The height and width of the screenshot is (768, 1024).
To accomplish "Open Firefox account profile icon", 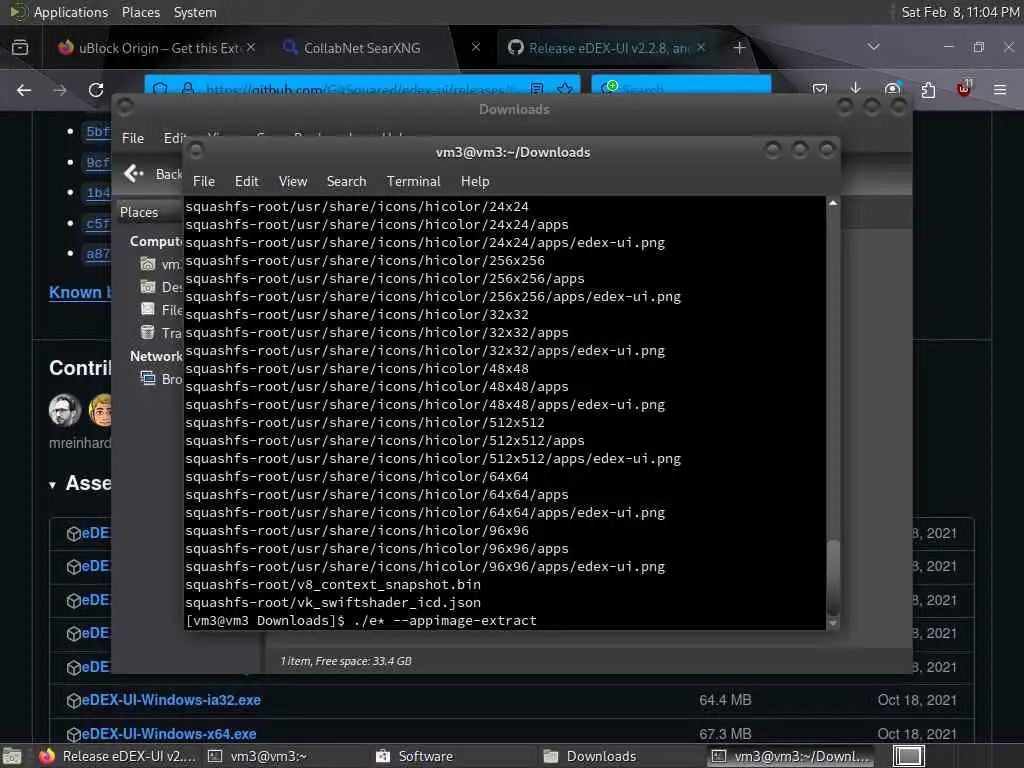I will click(892, 89).
